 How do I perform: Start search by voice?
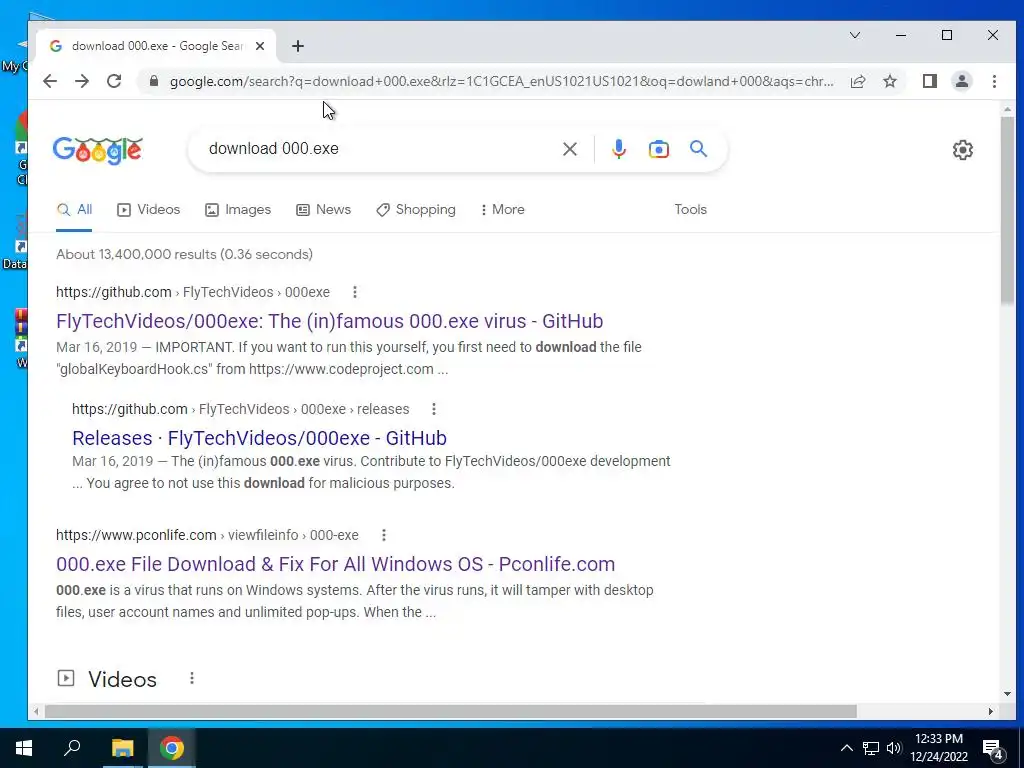coord(618,149)
